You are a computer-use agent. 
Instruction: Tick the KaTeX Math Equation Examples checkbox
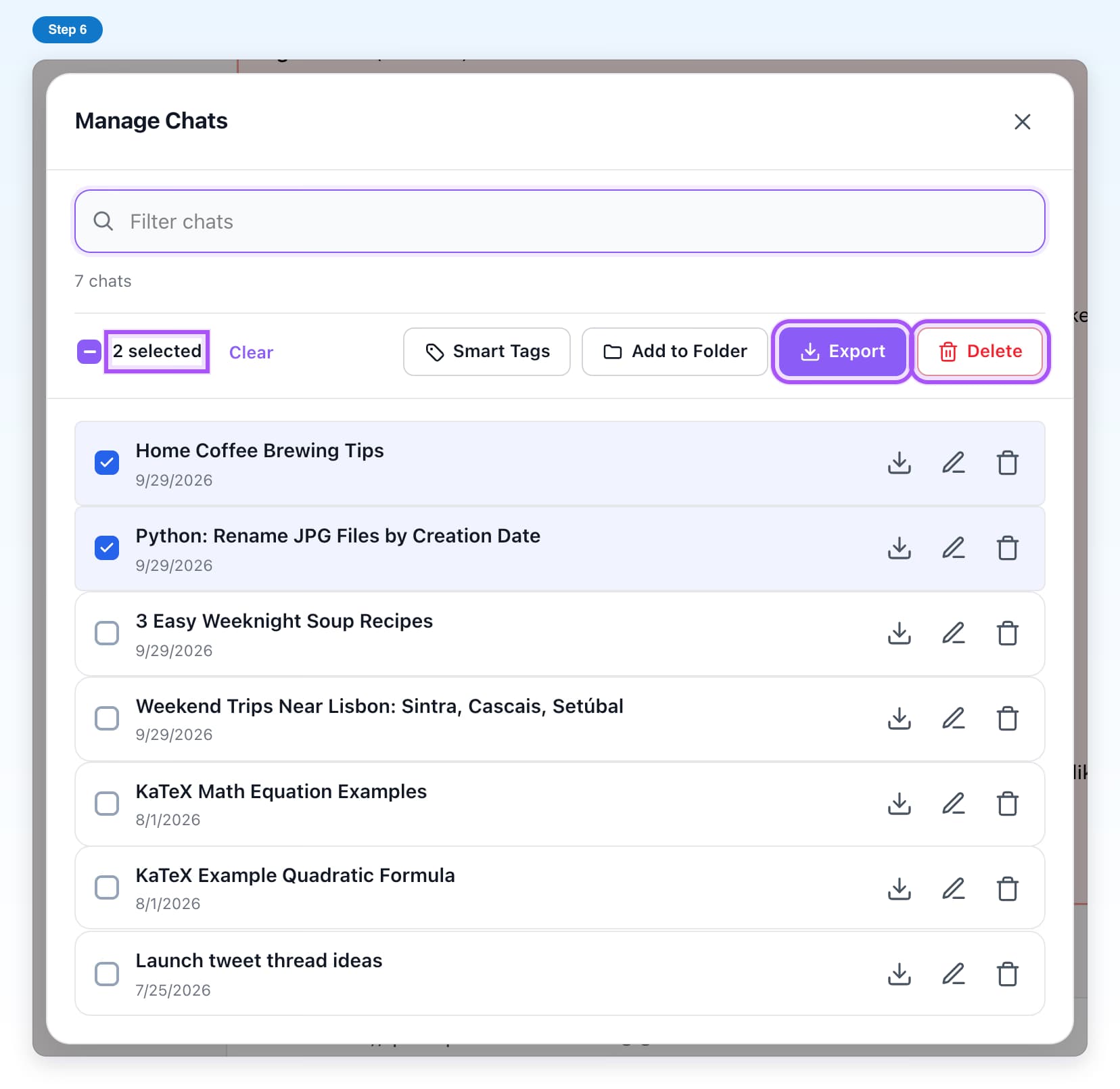coord(107,804)
